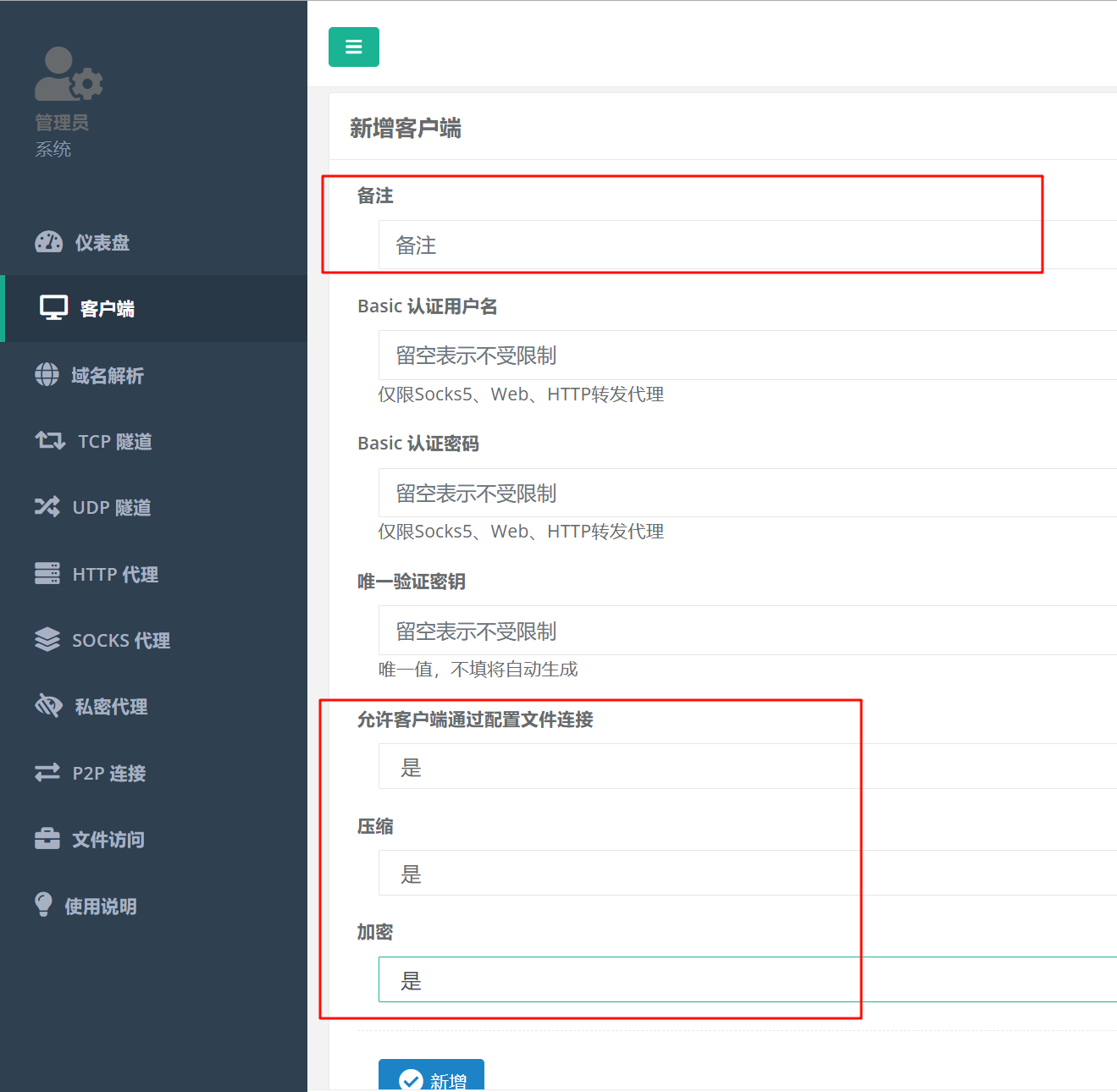Click the SOCKS 代理 layers icon
This screenshot has height=1092, width=1117.
tap(47, 639)
